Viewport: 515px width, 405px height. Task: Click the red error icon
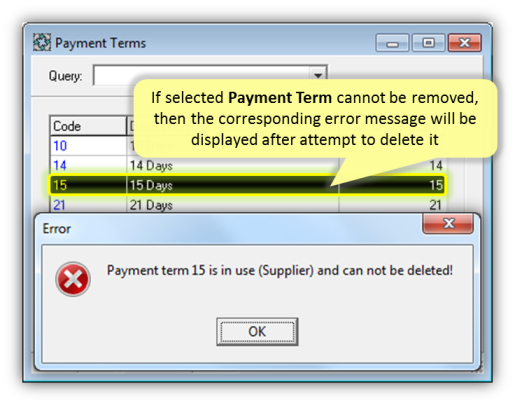tap(73, 279)
